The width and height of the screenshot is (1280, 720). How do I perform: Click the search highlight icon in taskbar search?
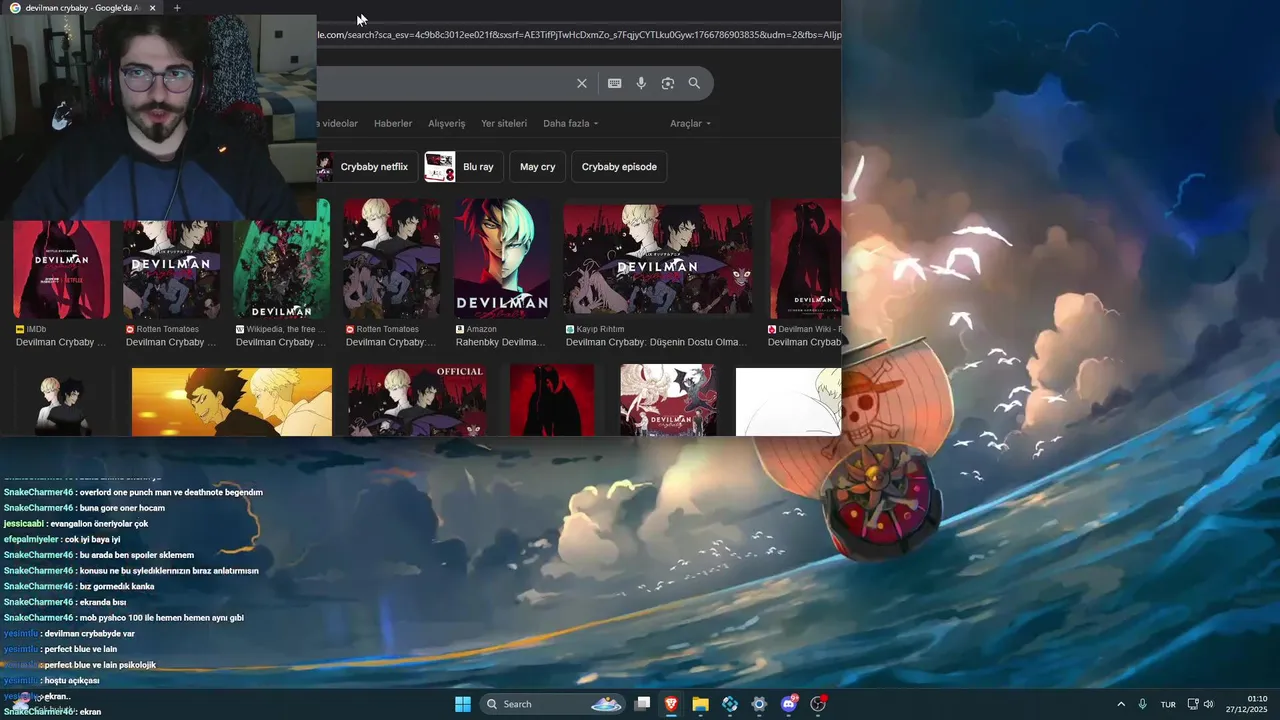pyautogui.click(x=606, y=704)
